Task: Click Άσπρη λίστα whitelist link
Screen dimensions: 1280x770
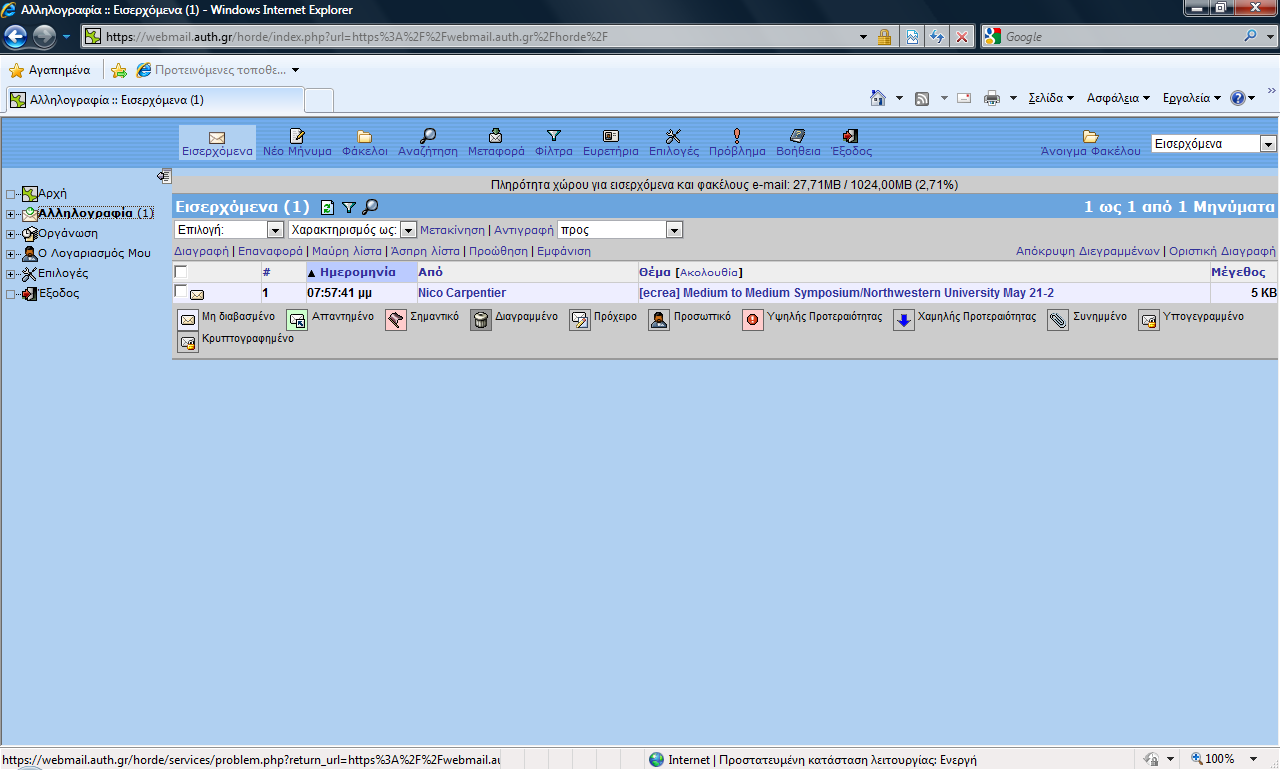Action: pos(424,251)
